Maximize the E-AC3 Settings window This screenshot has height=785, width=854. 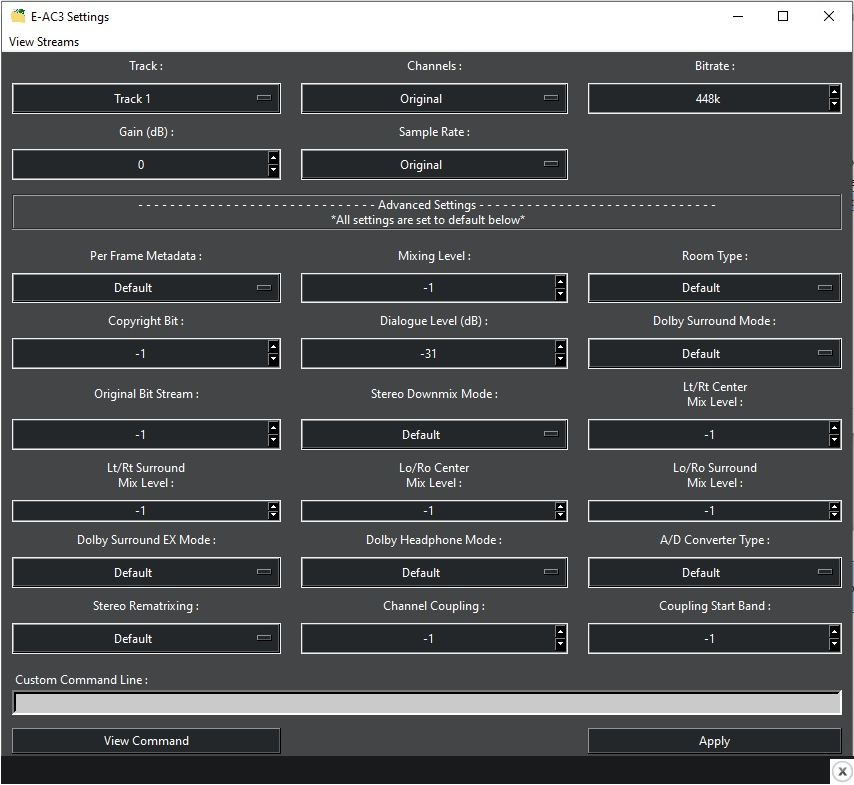783,16
